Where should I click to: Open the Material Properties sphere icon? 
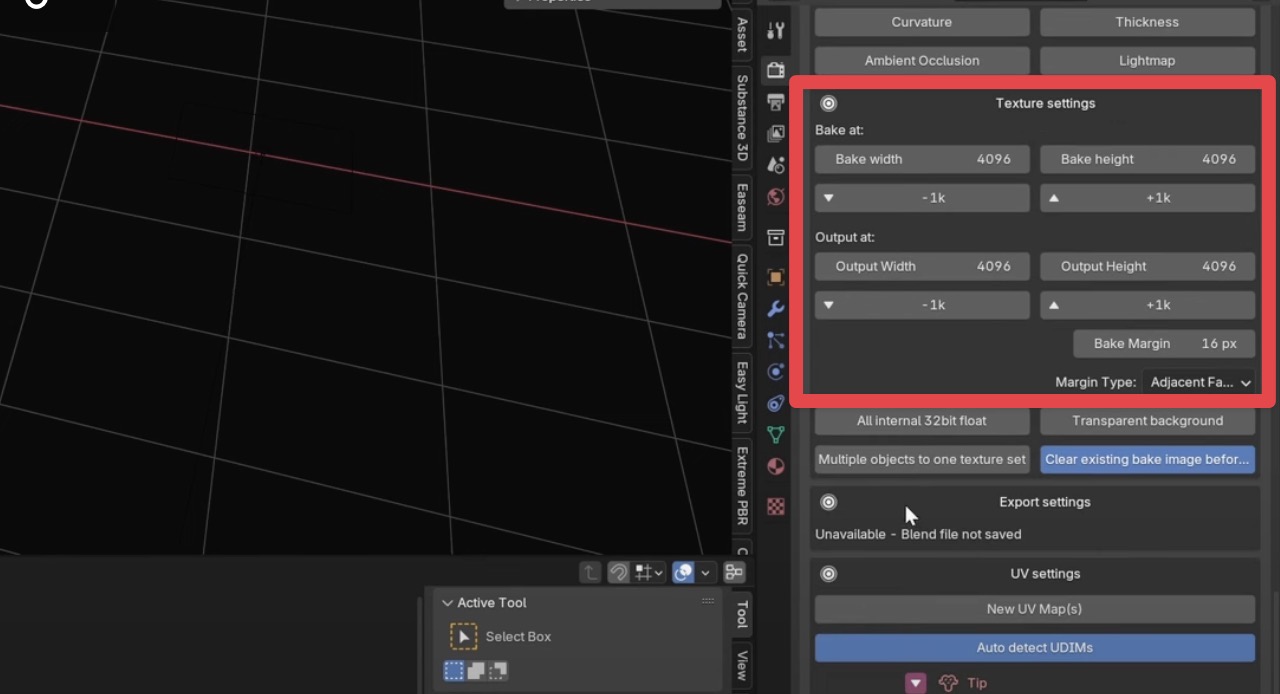(775, 465)
